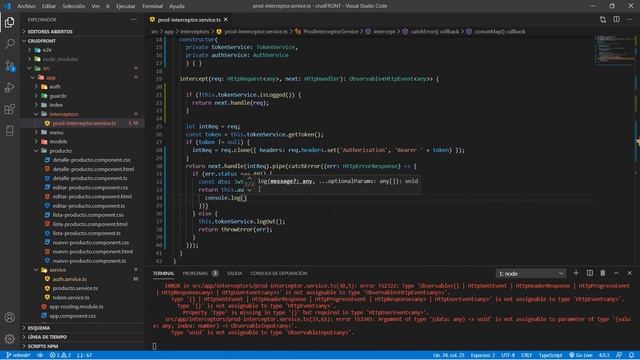Open notifications bell in status bar
Viewport: 640px width, 360px height.
[631, 355]
